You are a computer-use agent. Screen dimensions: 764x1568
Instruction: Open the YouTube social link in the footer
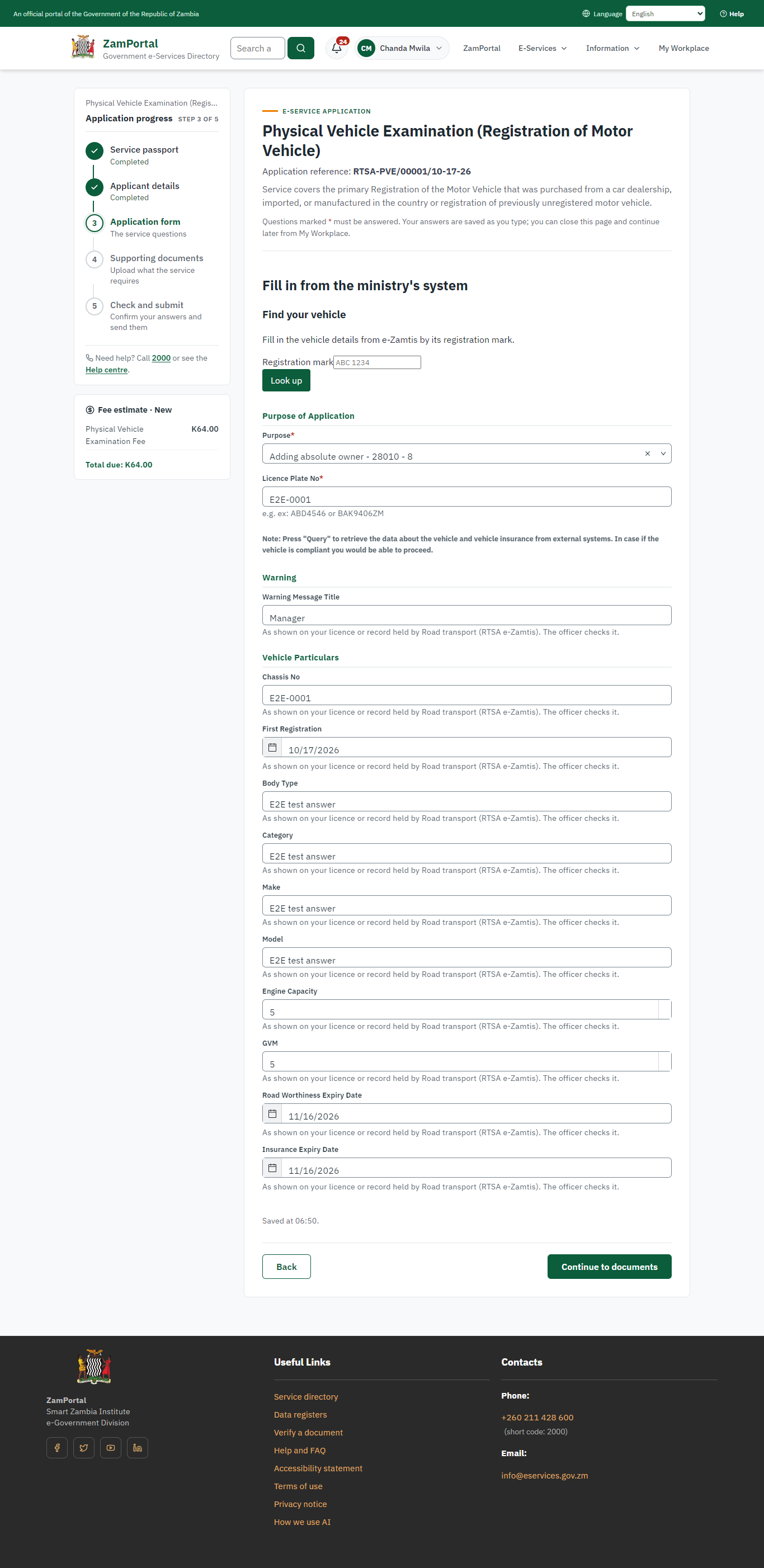(111, 1447)
